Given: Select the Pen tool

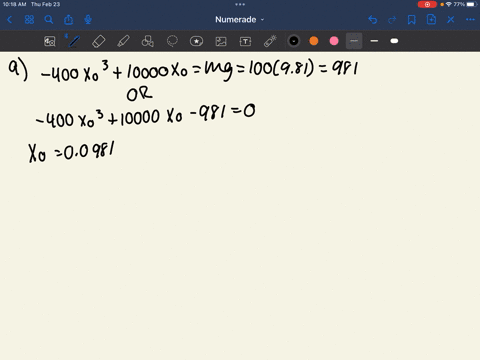Looking at the screenshot, I should (x=74, y=41).
